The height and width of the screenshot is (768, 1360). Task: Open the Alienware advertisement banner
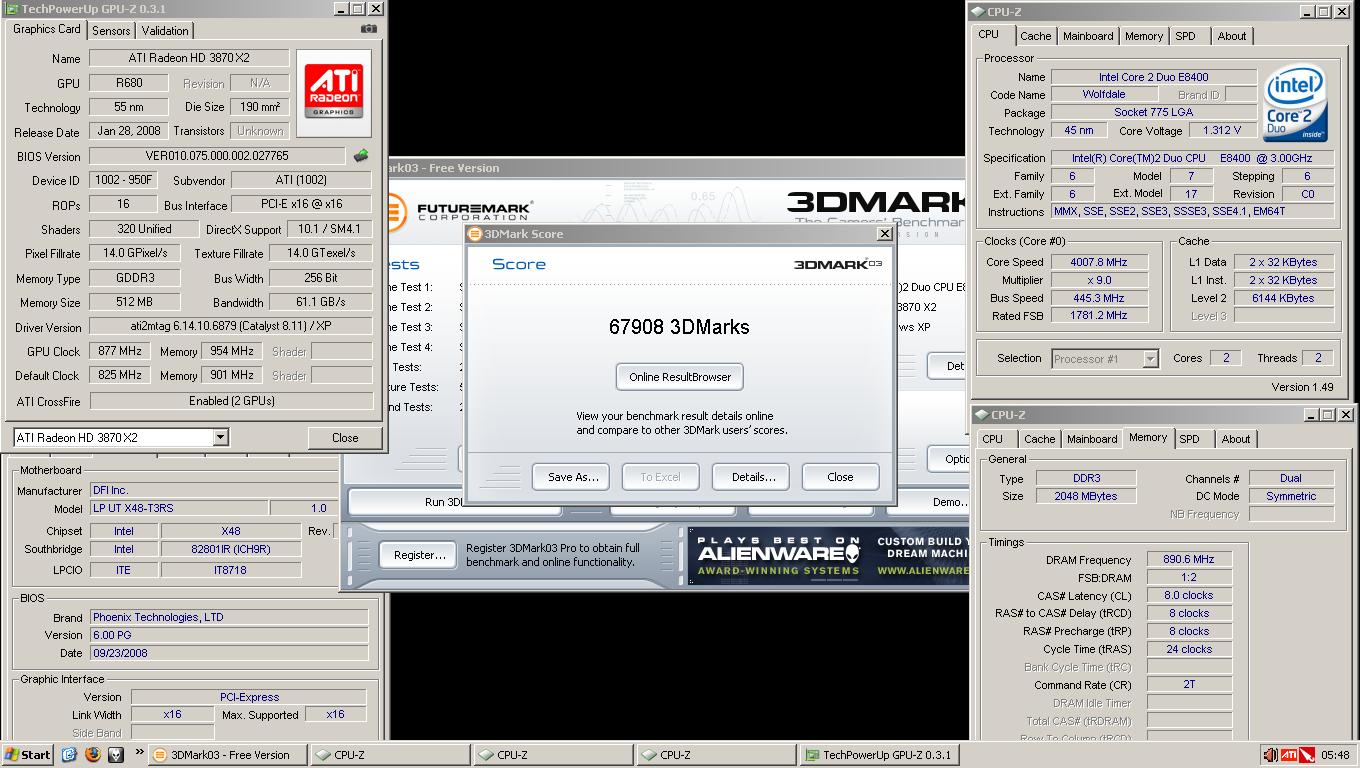828,556
